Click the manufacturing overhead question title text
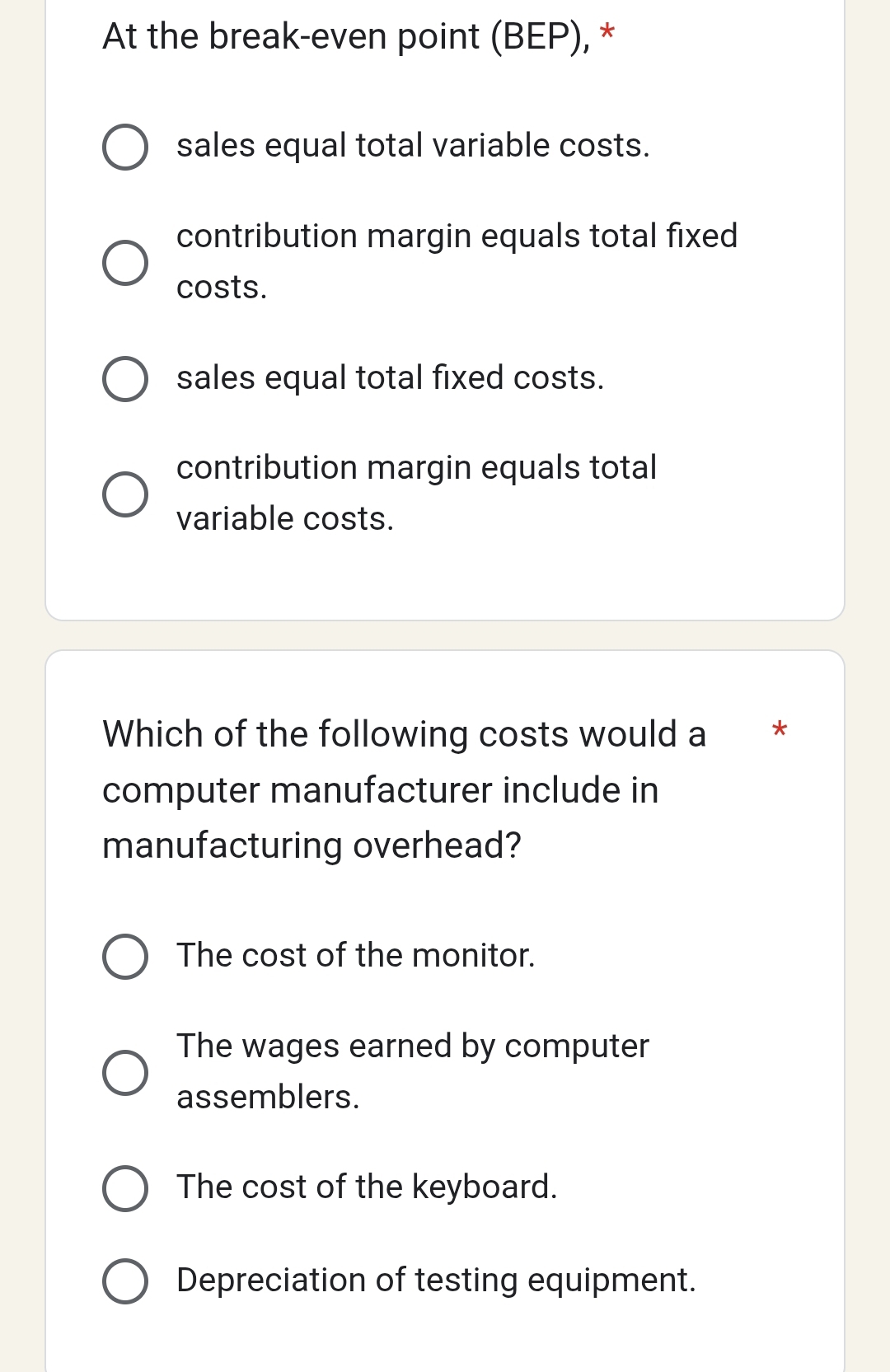This screenshot has width=890, height=1372. point(404,789)
